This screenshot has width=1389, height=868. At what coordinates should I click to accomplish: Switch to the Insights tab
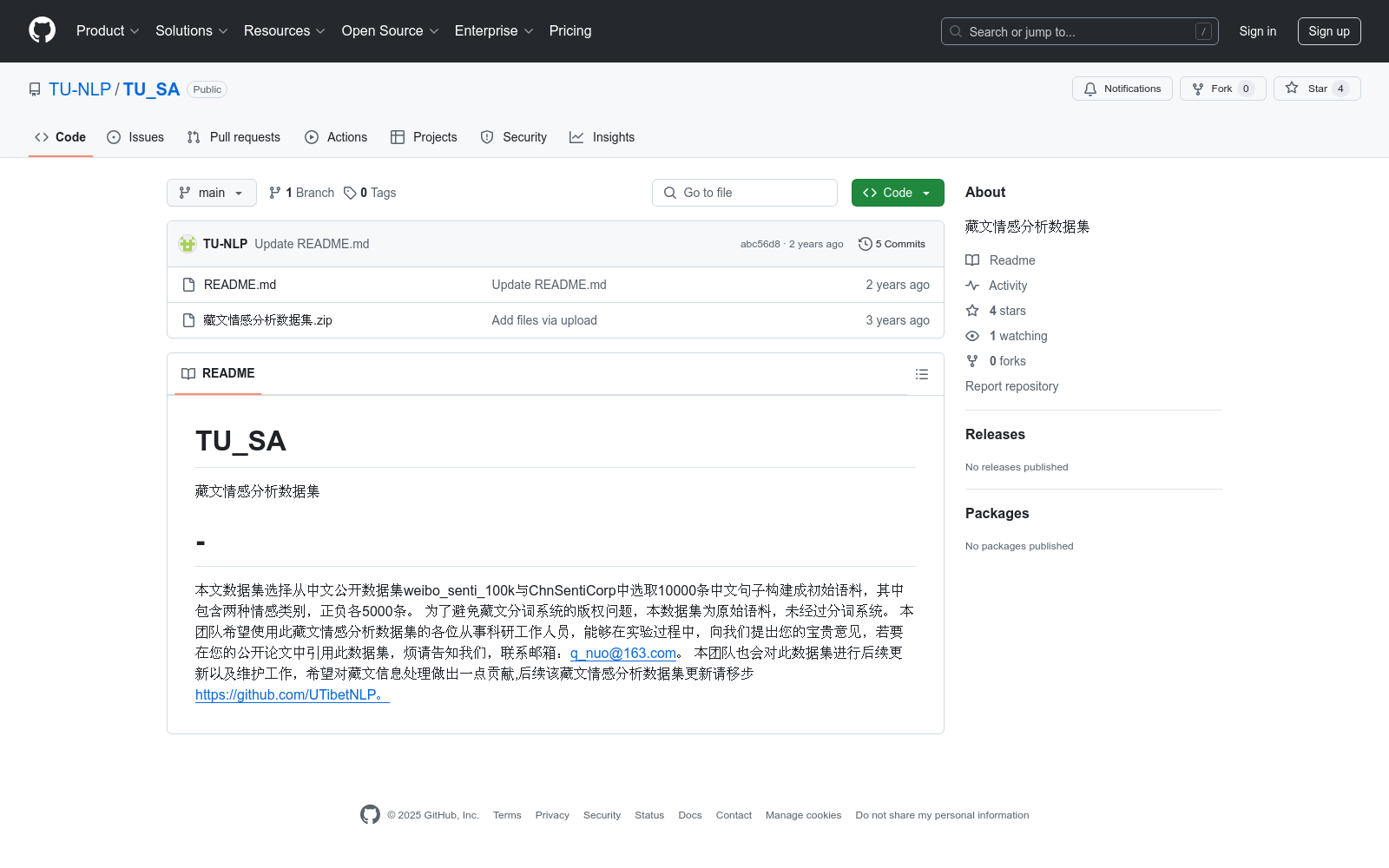(x=602, y=137)
